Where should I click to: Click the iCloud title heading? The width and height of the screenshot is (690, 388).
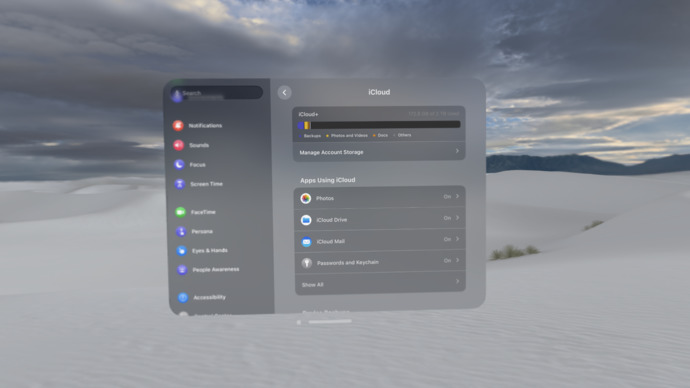379,92
